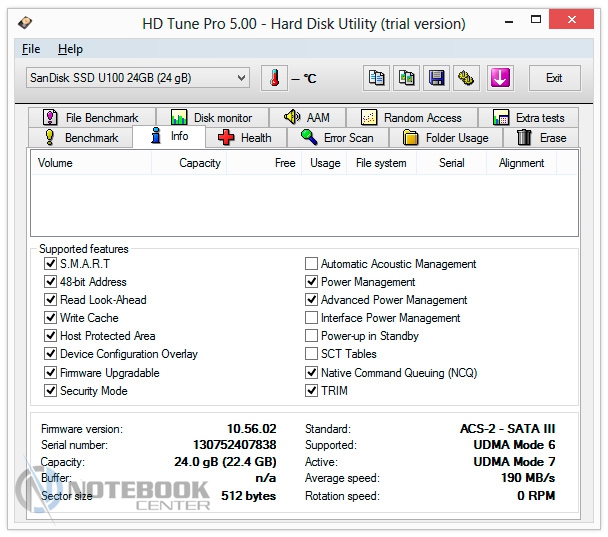
Task: Minimize to tray with pink arrow icon
Action: tap(500, 78)
